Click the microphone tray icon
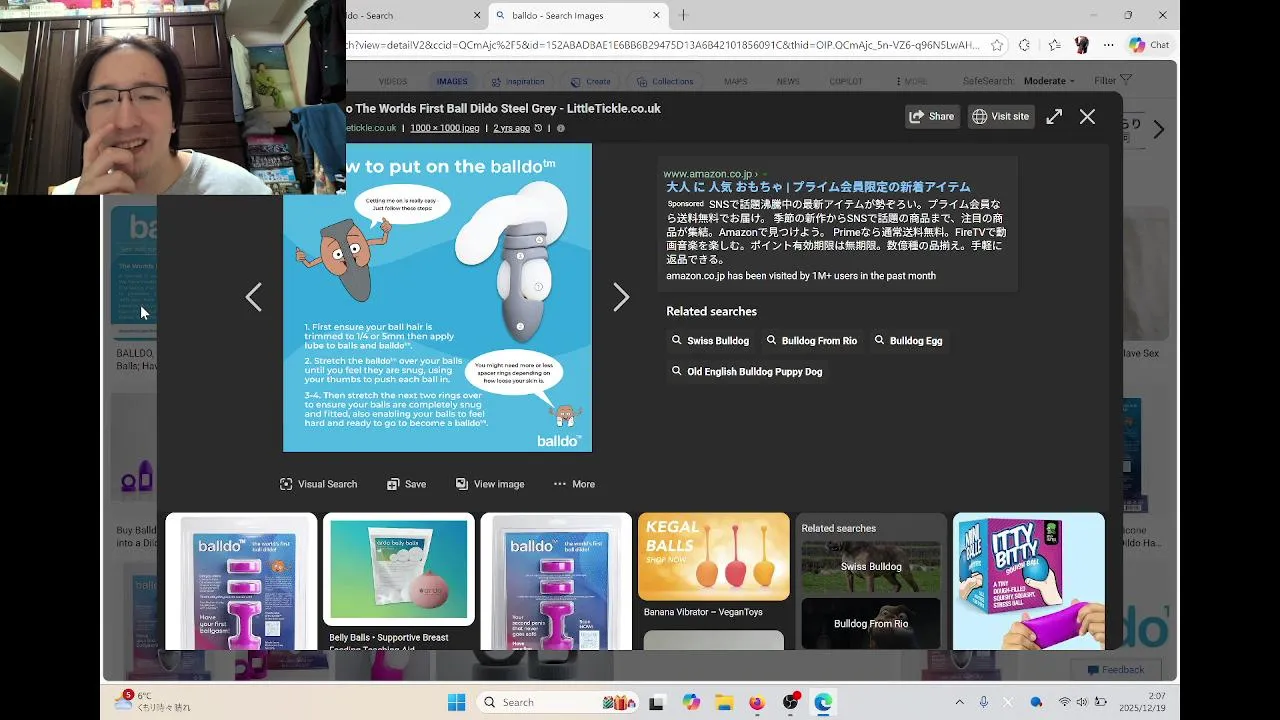Screen dimensions: 1280x720 click(984, 702)
